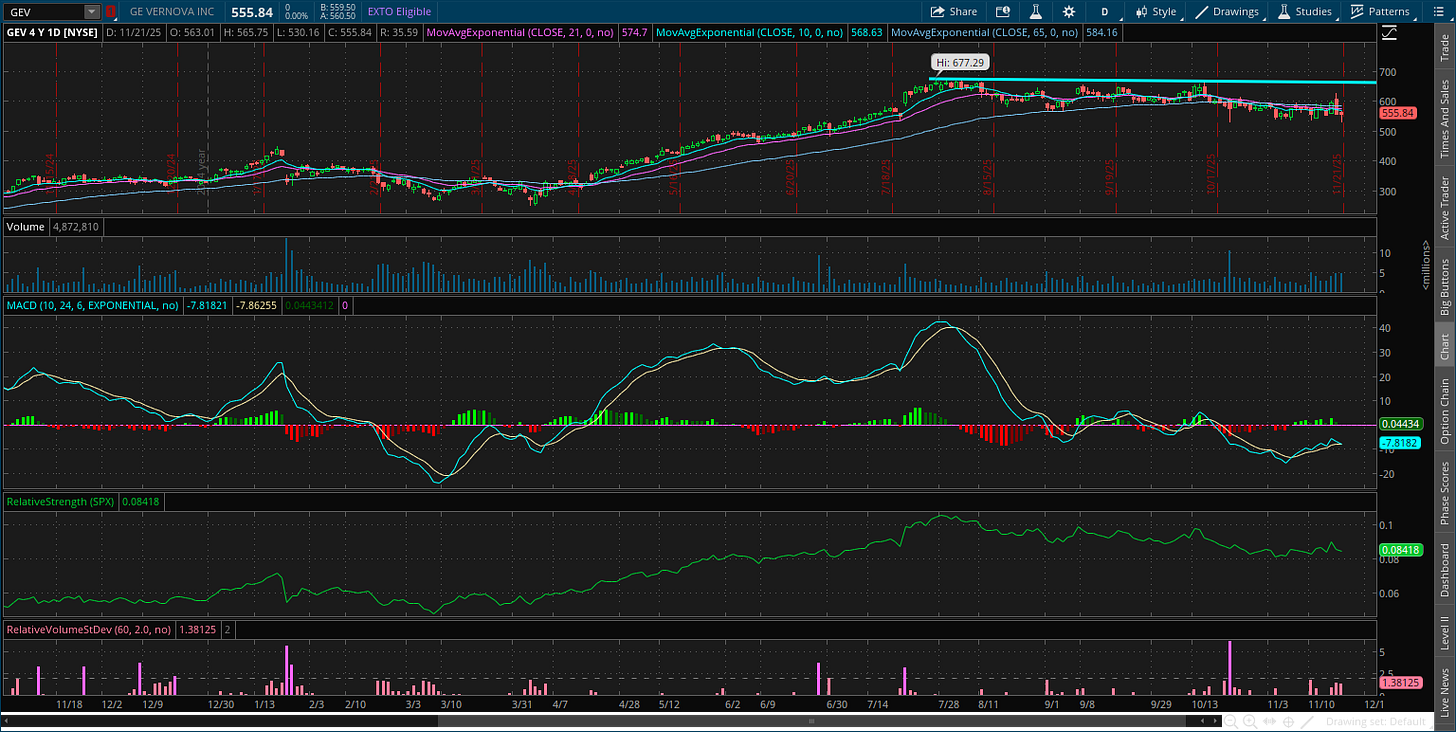The image size is (1456, 732).
Task: Open the Style dropdown menu
Action: tap(1155, 12)
